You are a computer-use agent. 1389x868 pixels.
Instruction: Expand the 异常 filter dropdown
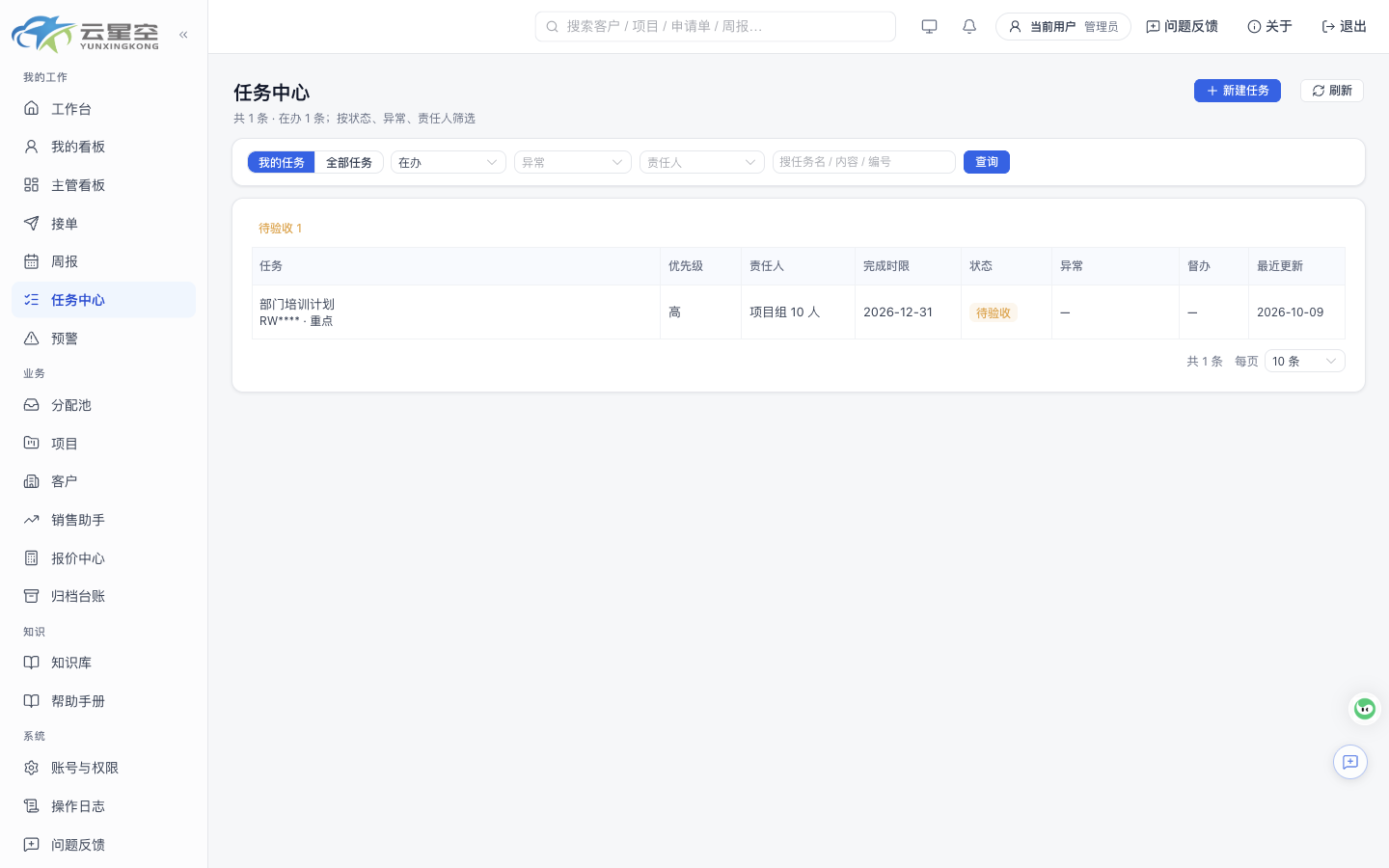[573, 162]
